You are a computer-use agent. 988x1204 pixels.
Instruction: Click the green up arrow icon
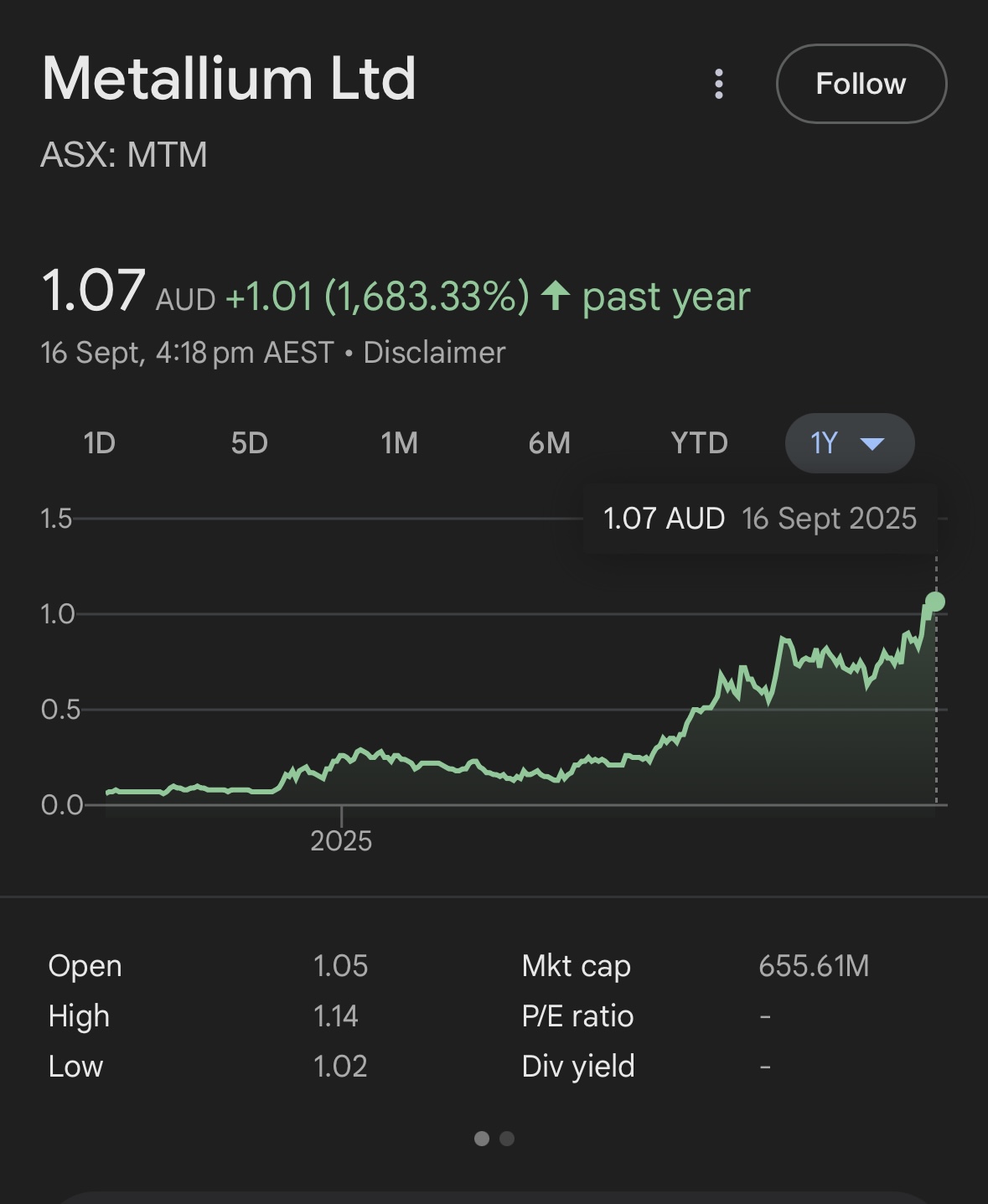tap(556, 296)
